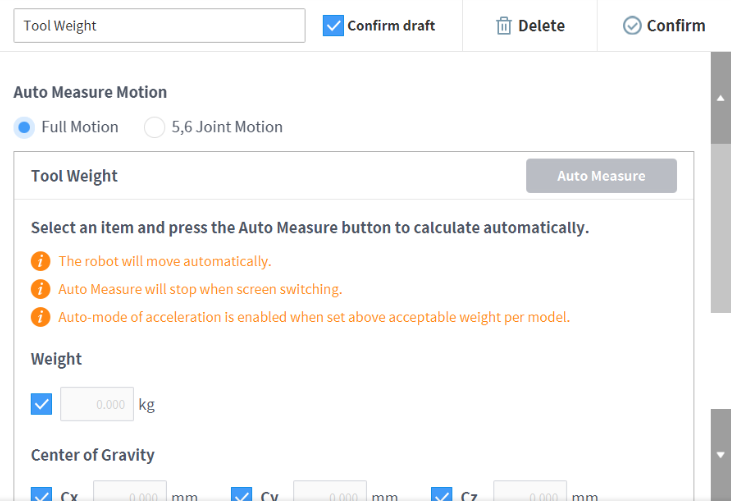Click the circled checkmark Confirm icon
731x504 pixels.
pos(632,26)
